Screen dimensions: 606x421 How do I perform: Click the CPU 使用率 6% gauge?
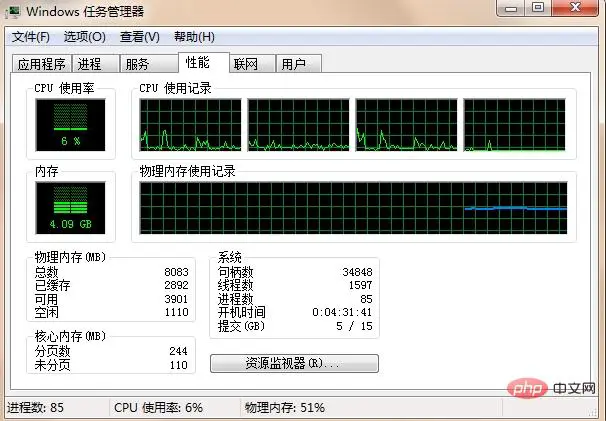(70, 125)
